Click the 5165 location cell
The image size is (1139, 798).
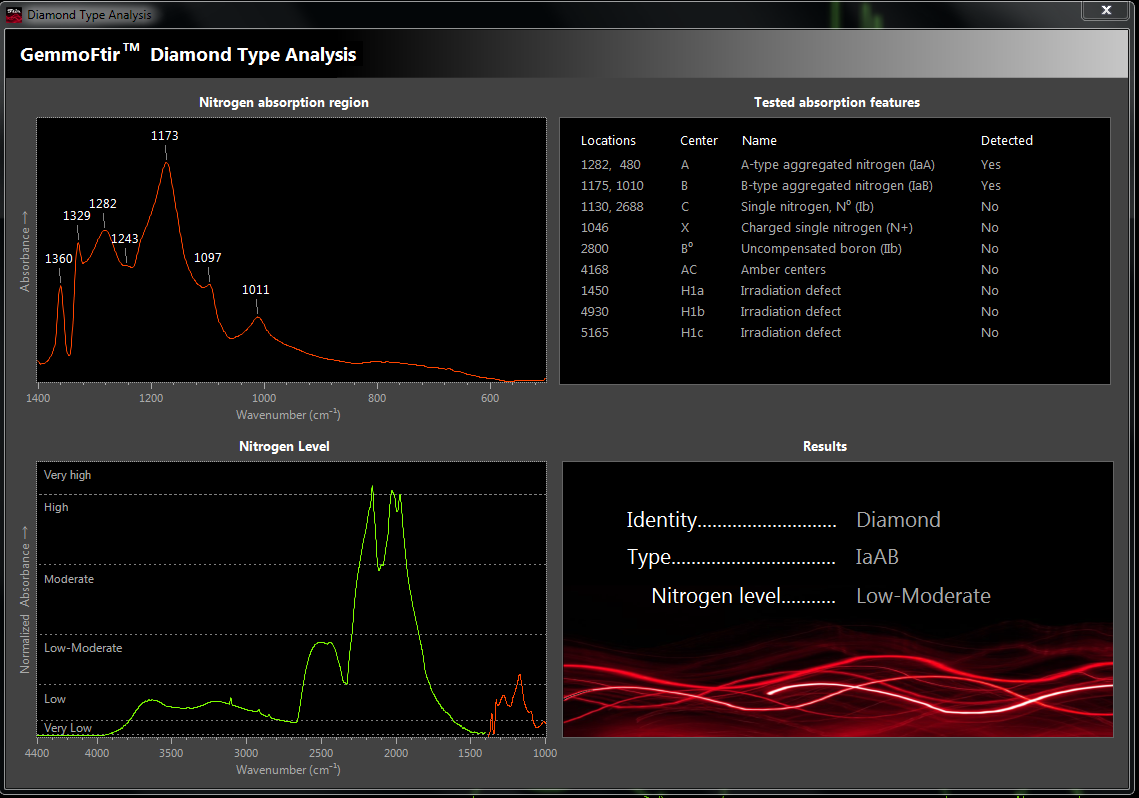coord(594,333)
